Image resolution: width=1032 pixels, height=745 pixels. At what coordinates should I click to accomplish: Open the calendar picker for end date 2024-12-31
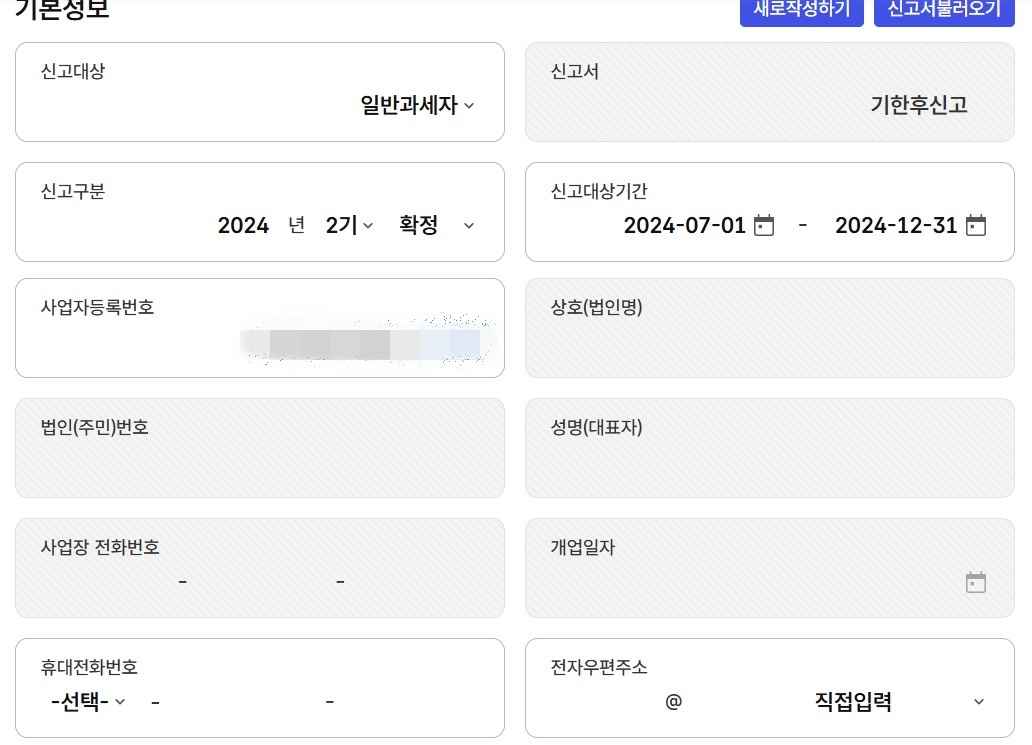975,225
